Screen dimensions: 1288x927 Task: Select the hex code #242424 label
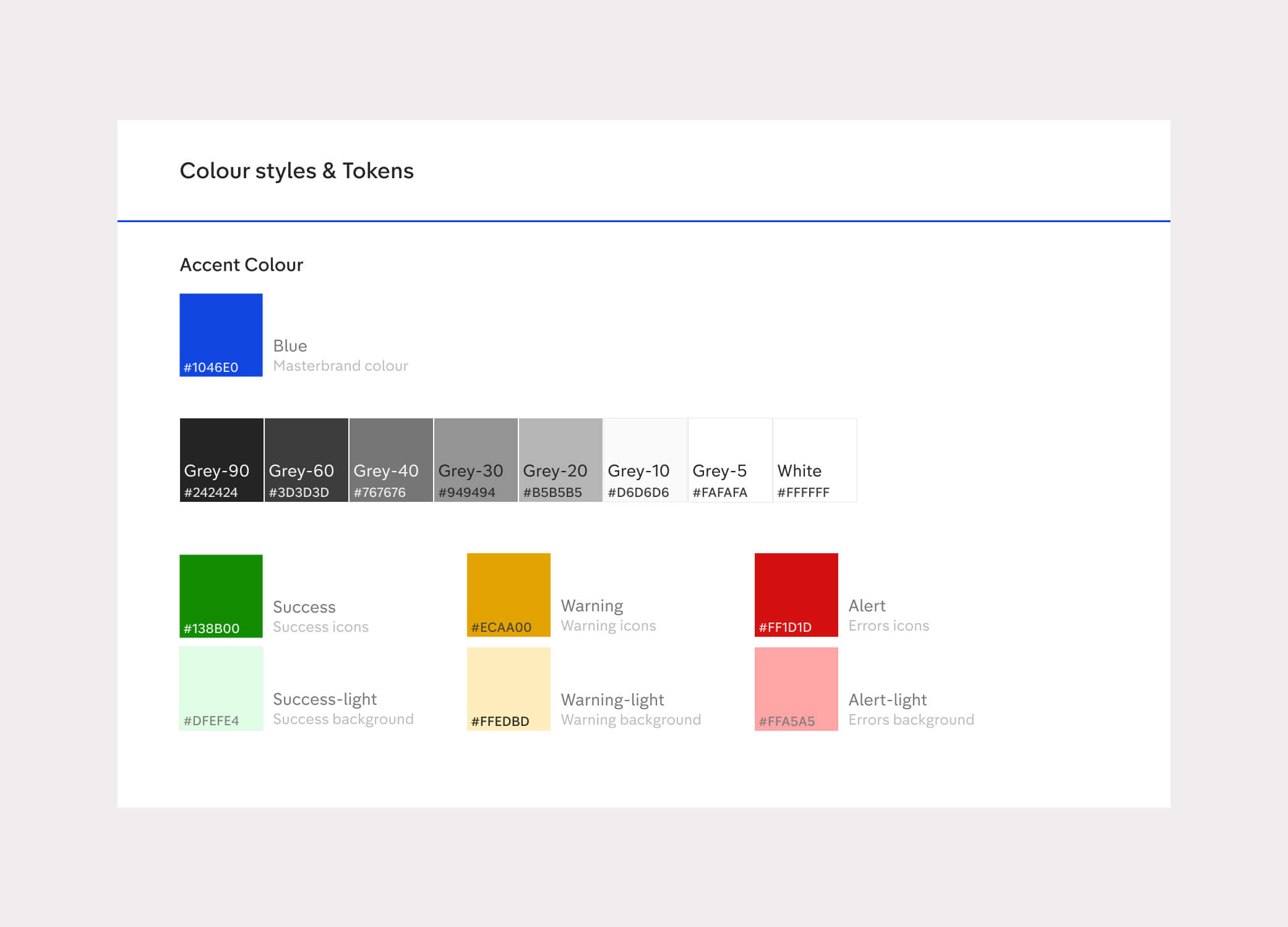click(211, 493)
